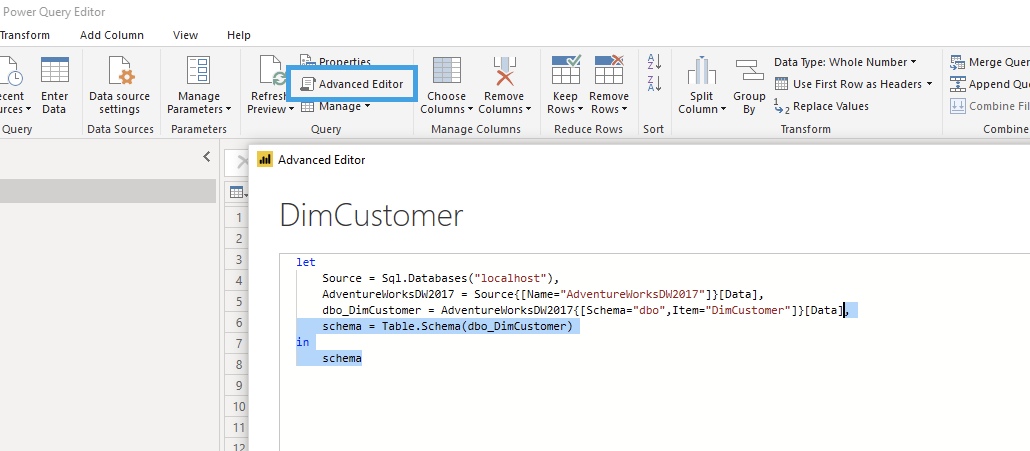Click the Group By icon
Viewport: 1030px width, 451px height.
coord(750,70)
